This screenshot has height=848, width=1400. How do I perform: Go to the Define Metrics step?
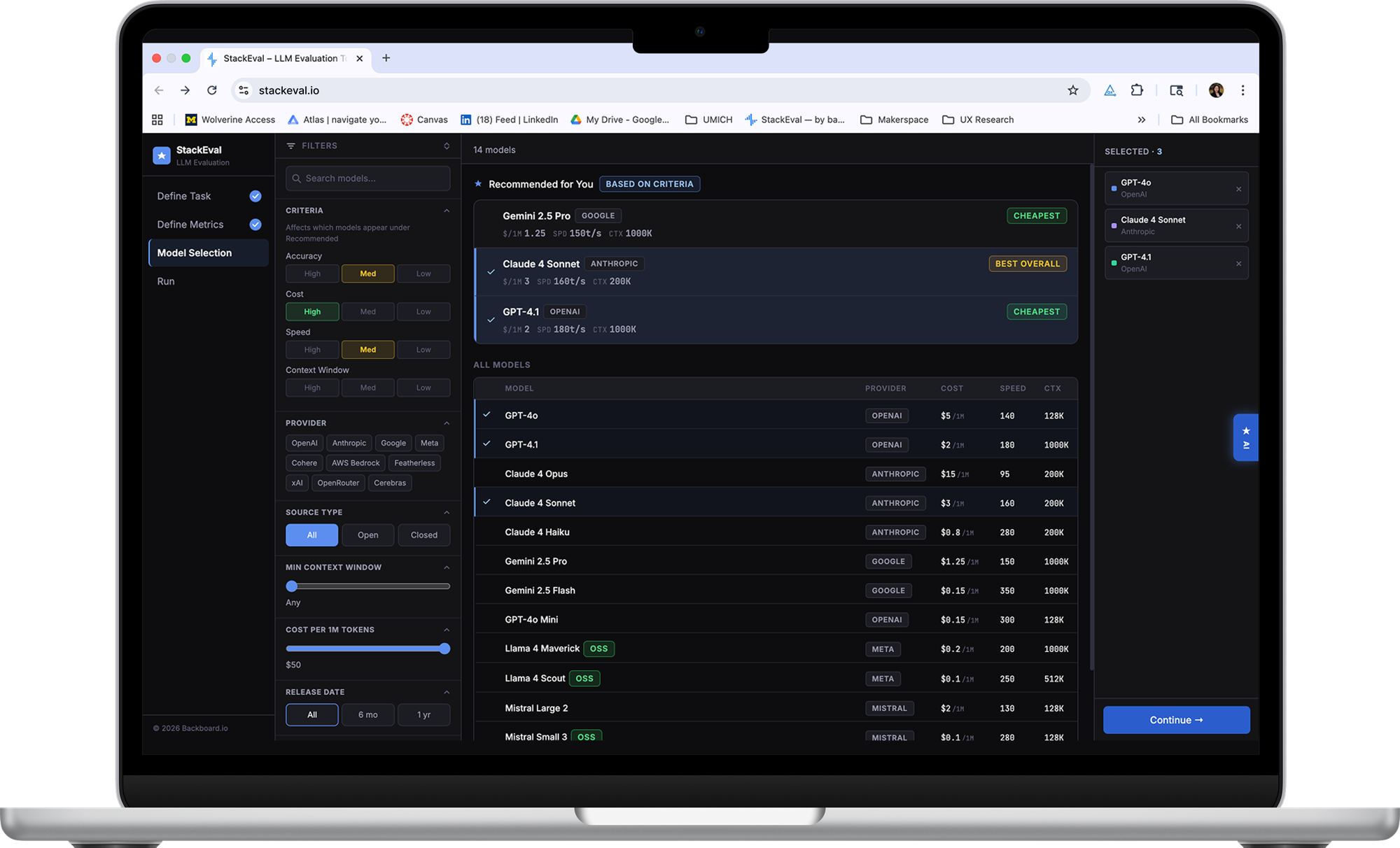pos(209,225)
